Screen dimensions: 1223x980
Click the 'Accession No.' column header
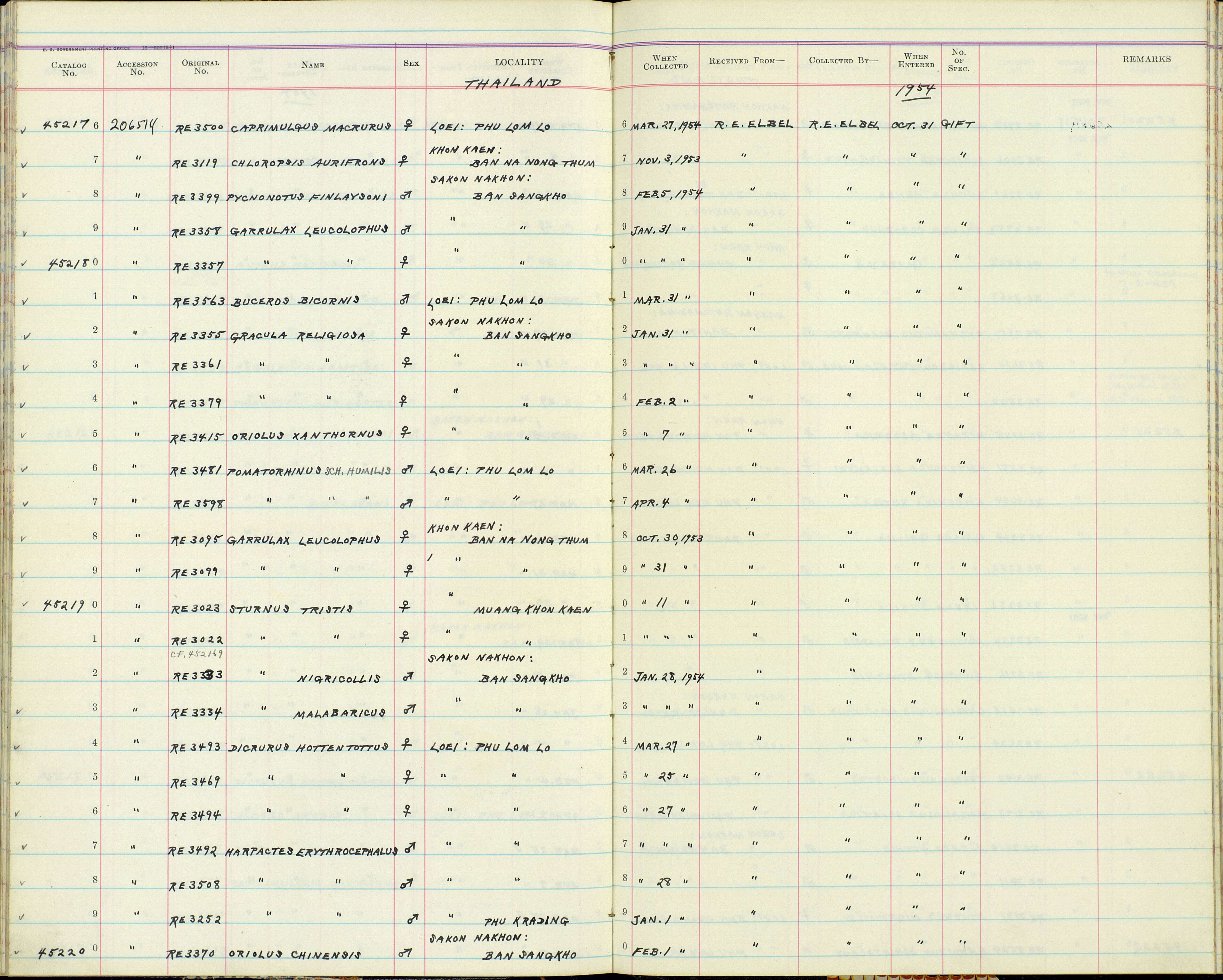pos(137,68)
